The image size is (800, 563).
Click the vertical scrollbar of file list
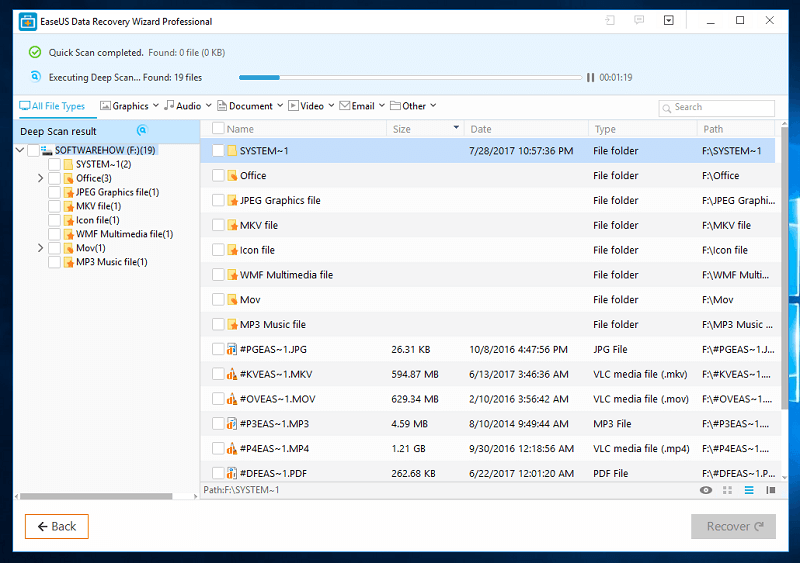pyautogui.click(x=784, y=268)
